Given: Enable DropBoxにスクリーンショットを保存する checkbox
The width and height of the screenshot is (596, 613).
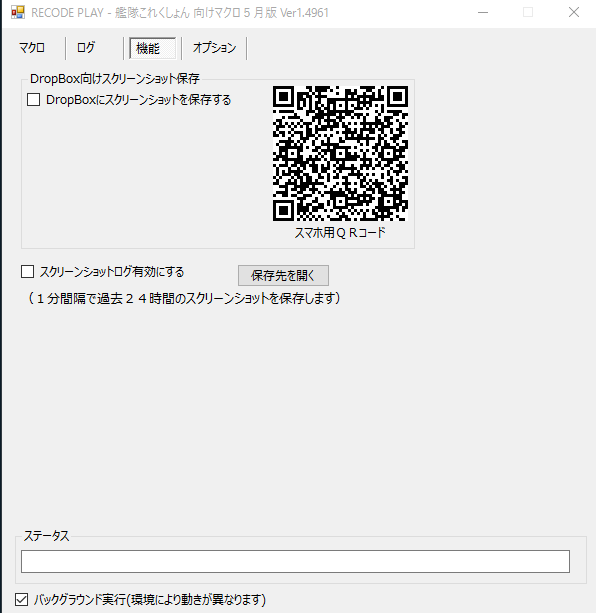Looking at the screenshot, I should click(34, 100).
